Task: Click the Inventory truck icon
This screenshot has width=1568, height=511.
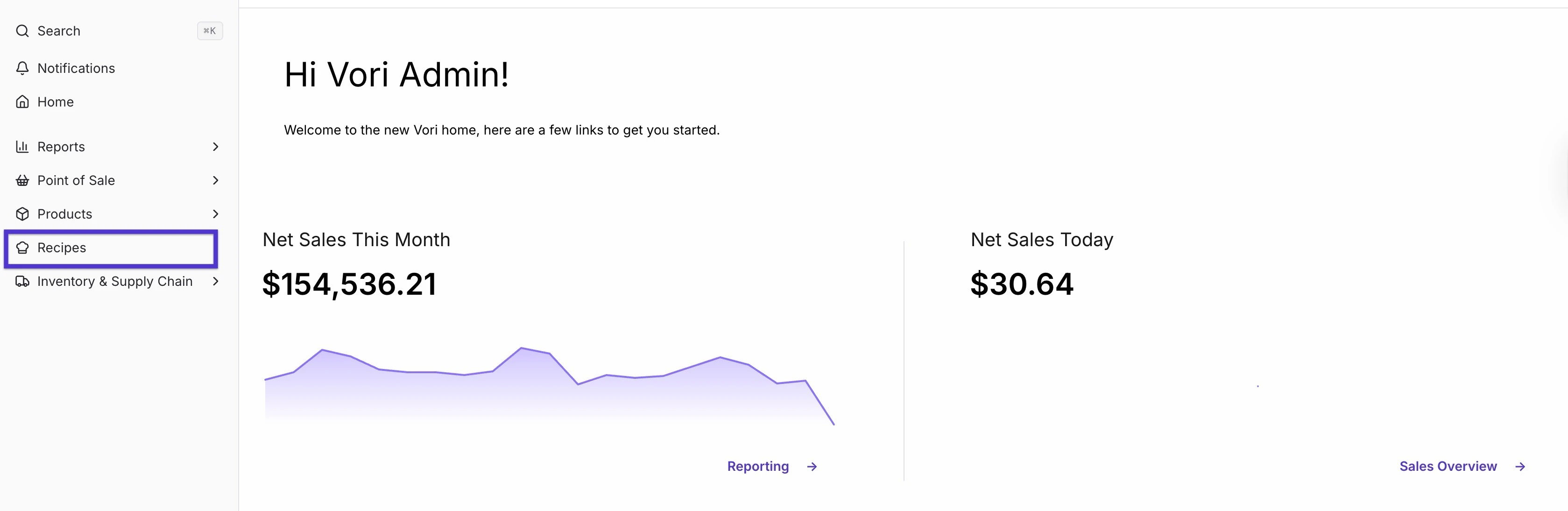Action: pyautogui.click(x=22, y=281)
